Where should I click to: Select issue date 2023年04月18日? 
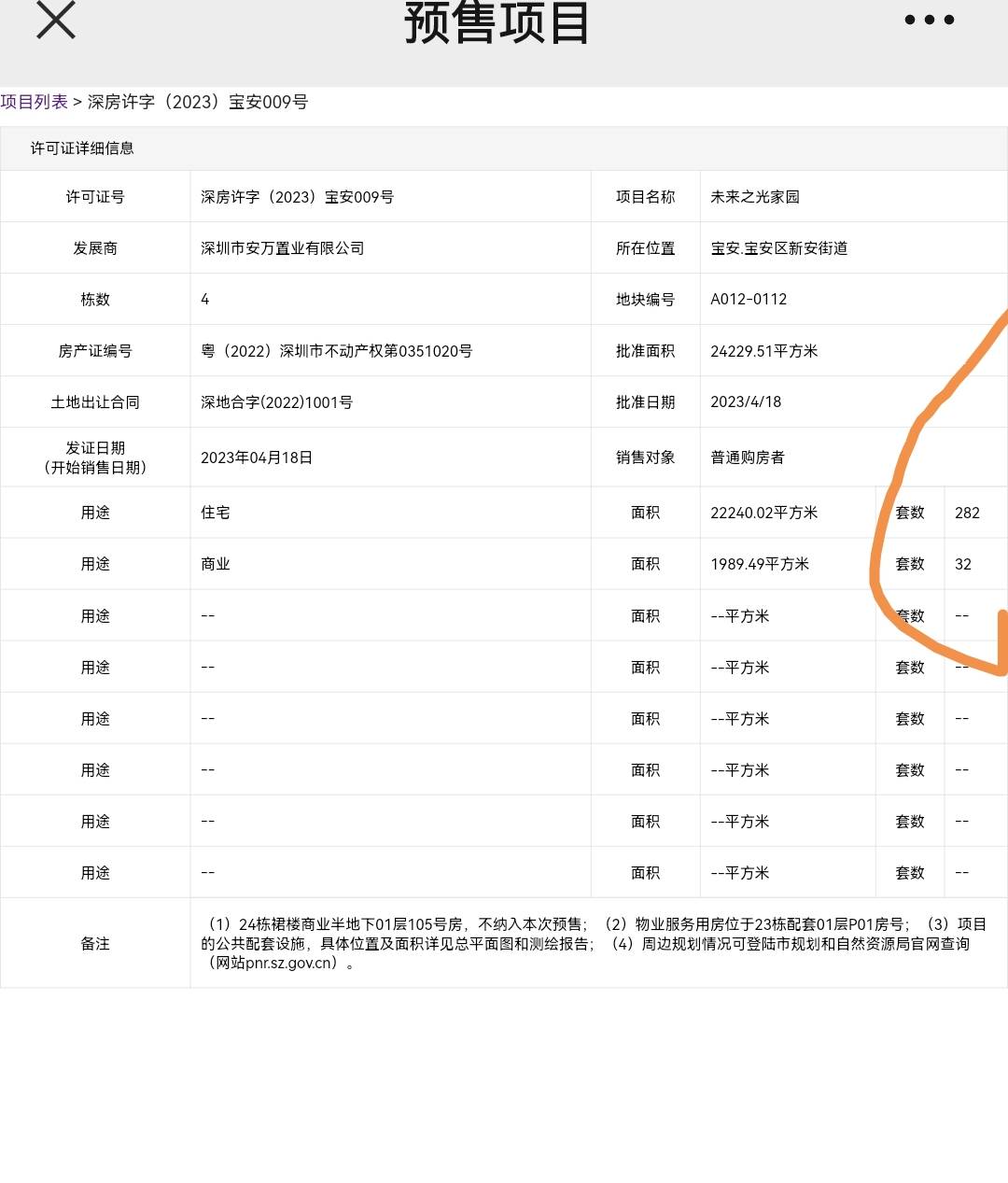point(257,458)
